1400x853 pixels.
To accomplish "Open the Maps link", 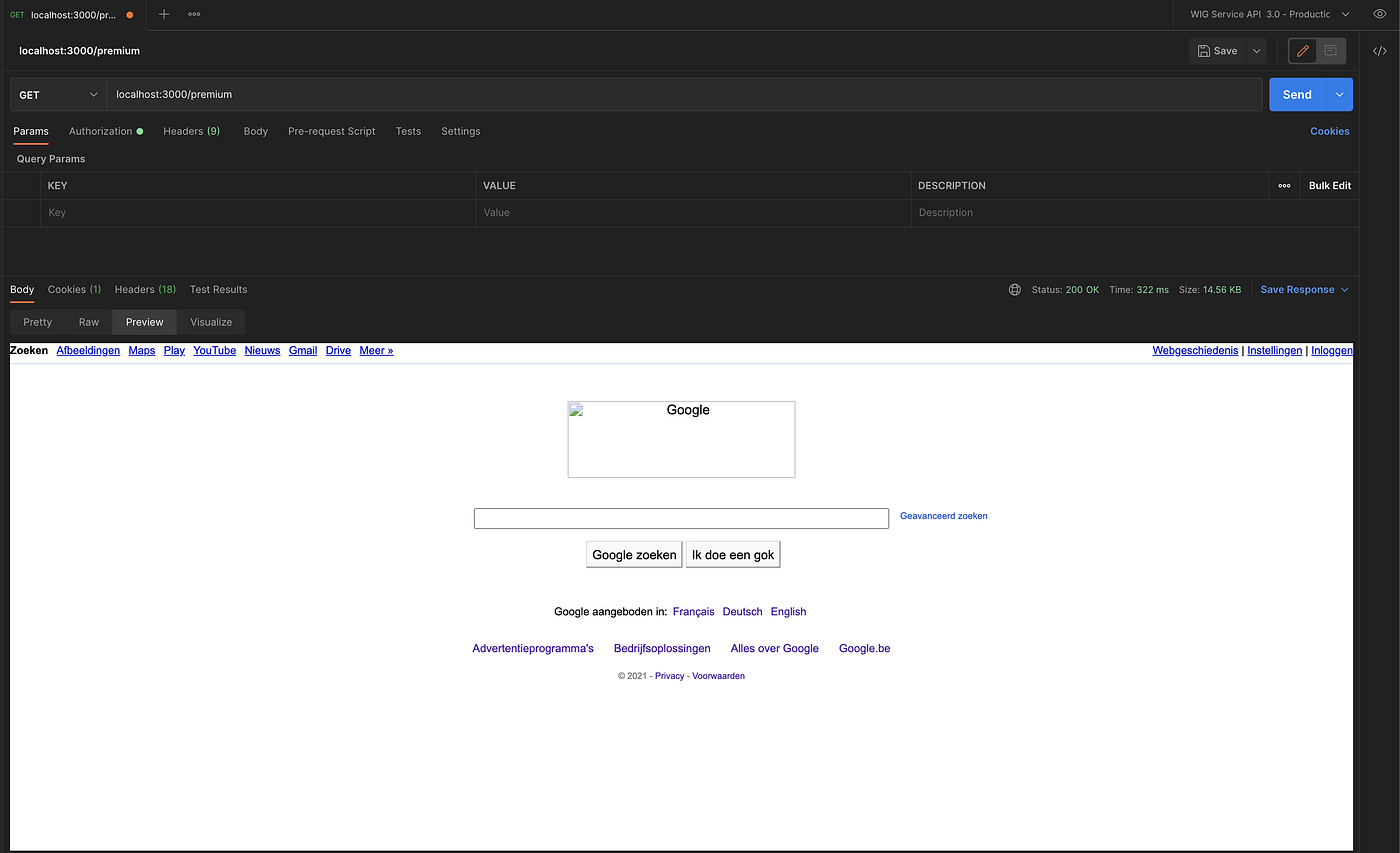I will pyautogui.click(x=142, y=351).
